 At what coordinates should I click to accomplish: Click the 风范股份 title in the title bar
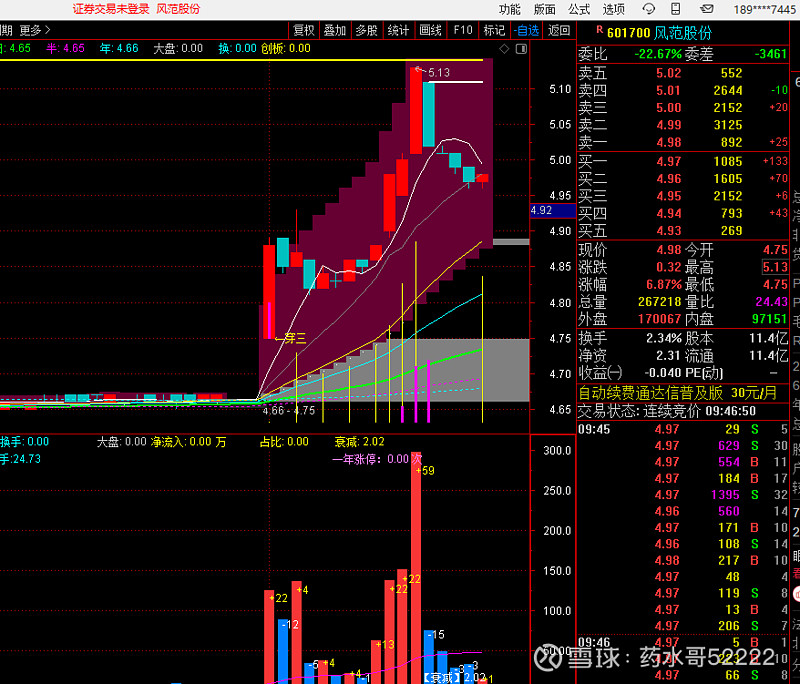(178, 9)
